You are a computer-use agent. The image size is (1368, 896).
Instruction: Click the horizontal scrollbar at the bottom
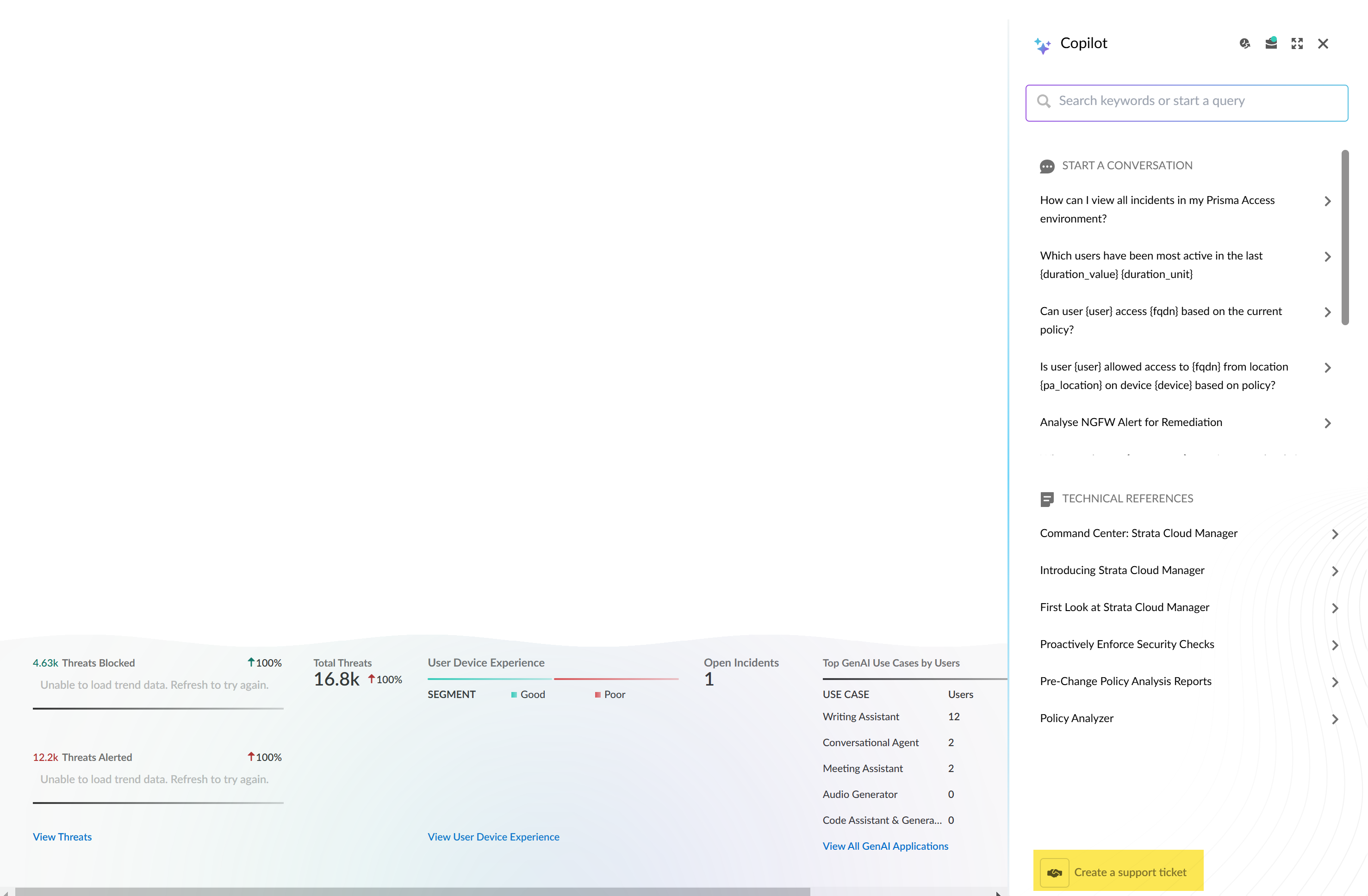[412, 891]
